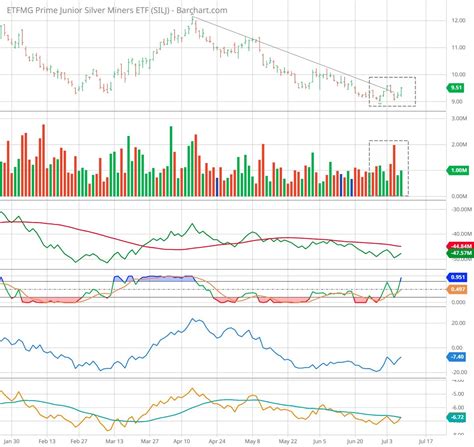The image size is (474, 447).
Task: Select the Apr 24 date label
Action: click(217, 441)
